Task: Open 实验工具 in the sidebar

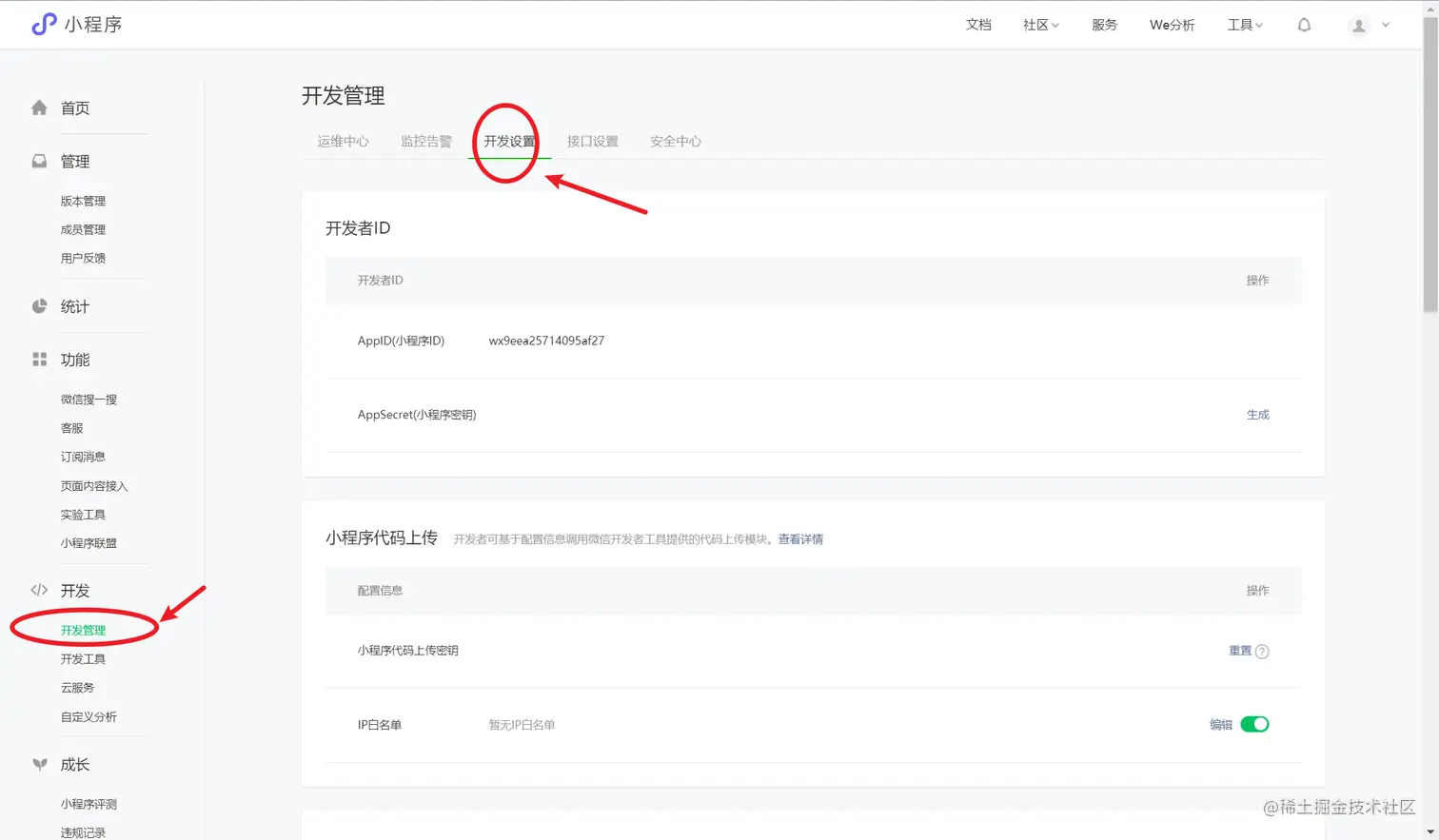Action: 83,515
